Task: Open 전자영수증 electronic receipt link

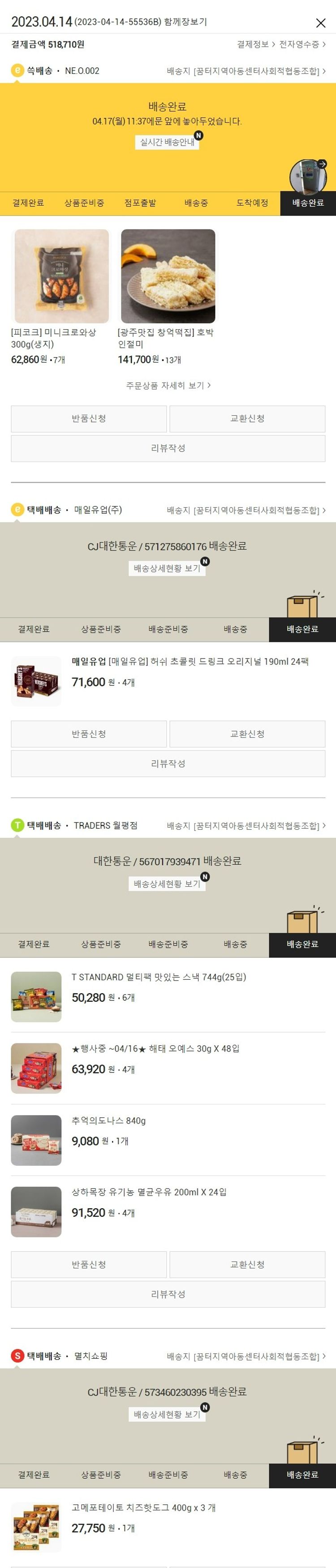Action: [302, 44]
